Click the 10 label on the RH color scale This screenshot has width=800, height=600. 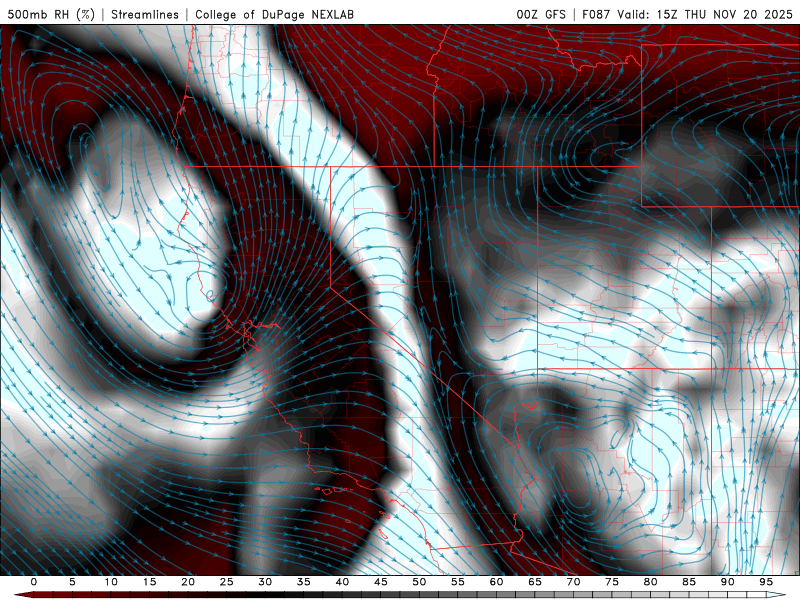[x=111, y=582]
